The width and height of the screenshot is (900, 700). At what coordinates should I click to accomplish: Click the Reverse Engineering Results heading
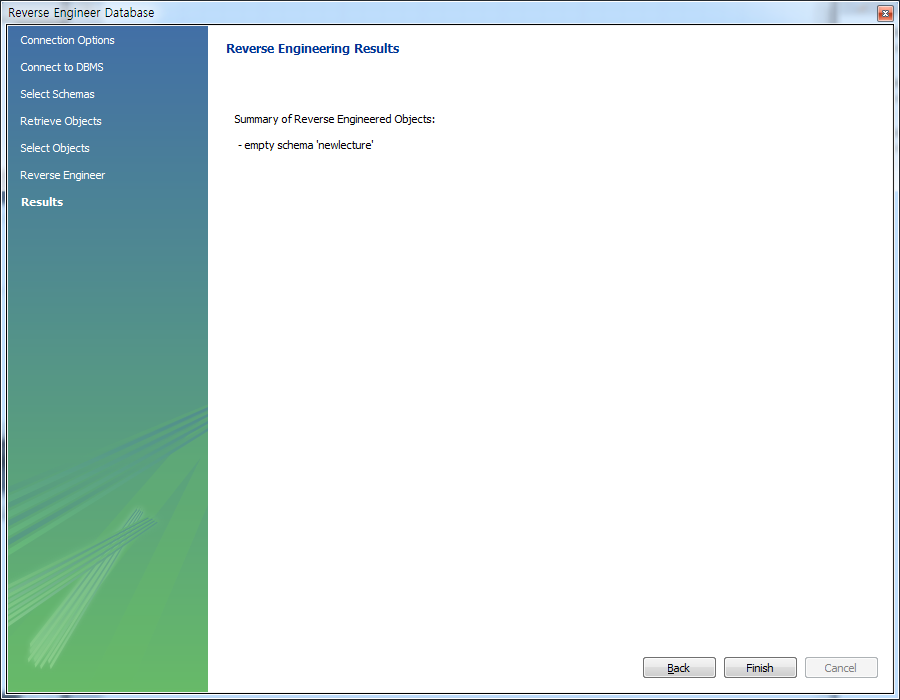point(313,49)
